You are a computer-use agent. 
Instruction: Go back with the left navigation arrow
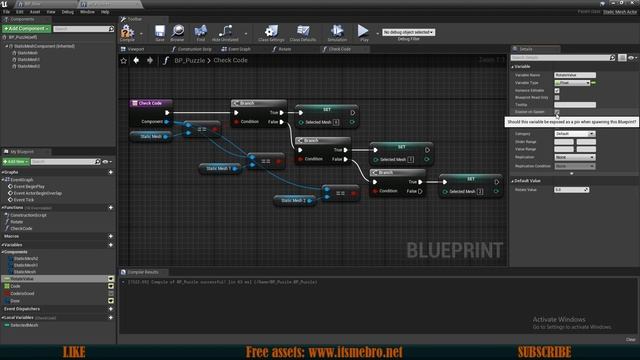click(136, 60)
